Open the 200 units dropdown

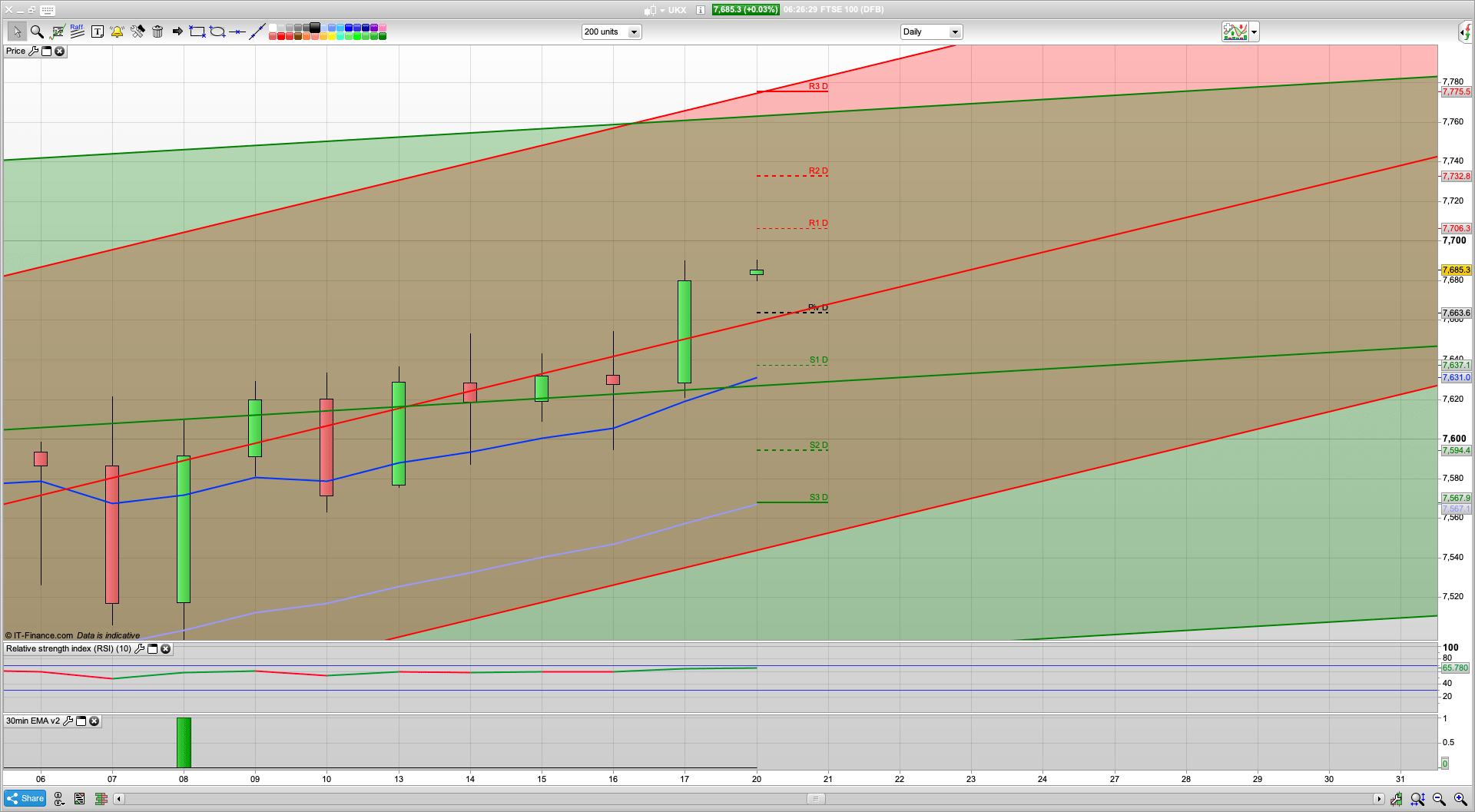point(634,32)
